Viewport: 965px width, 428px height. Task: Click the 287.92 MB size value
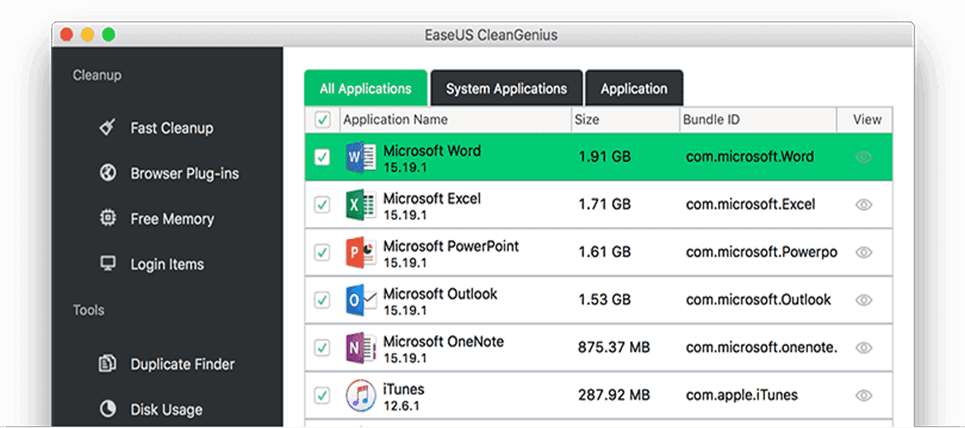pyautogui.click(x=614, y=395)
